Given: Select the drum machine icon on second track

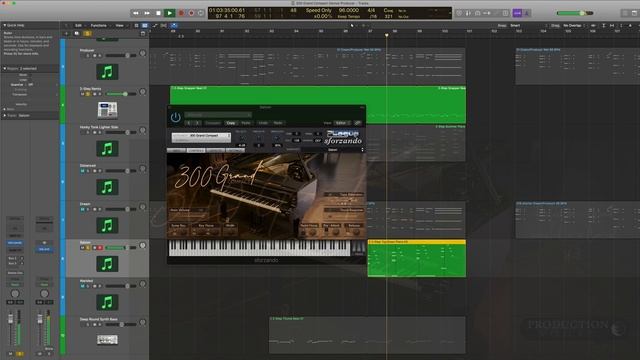Looking at the screenshot, I should click(x=107, y=110).
